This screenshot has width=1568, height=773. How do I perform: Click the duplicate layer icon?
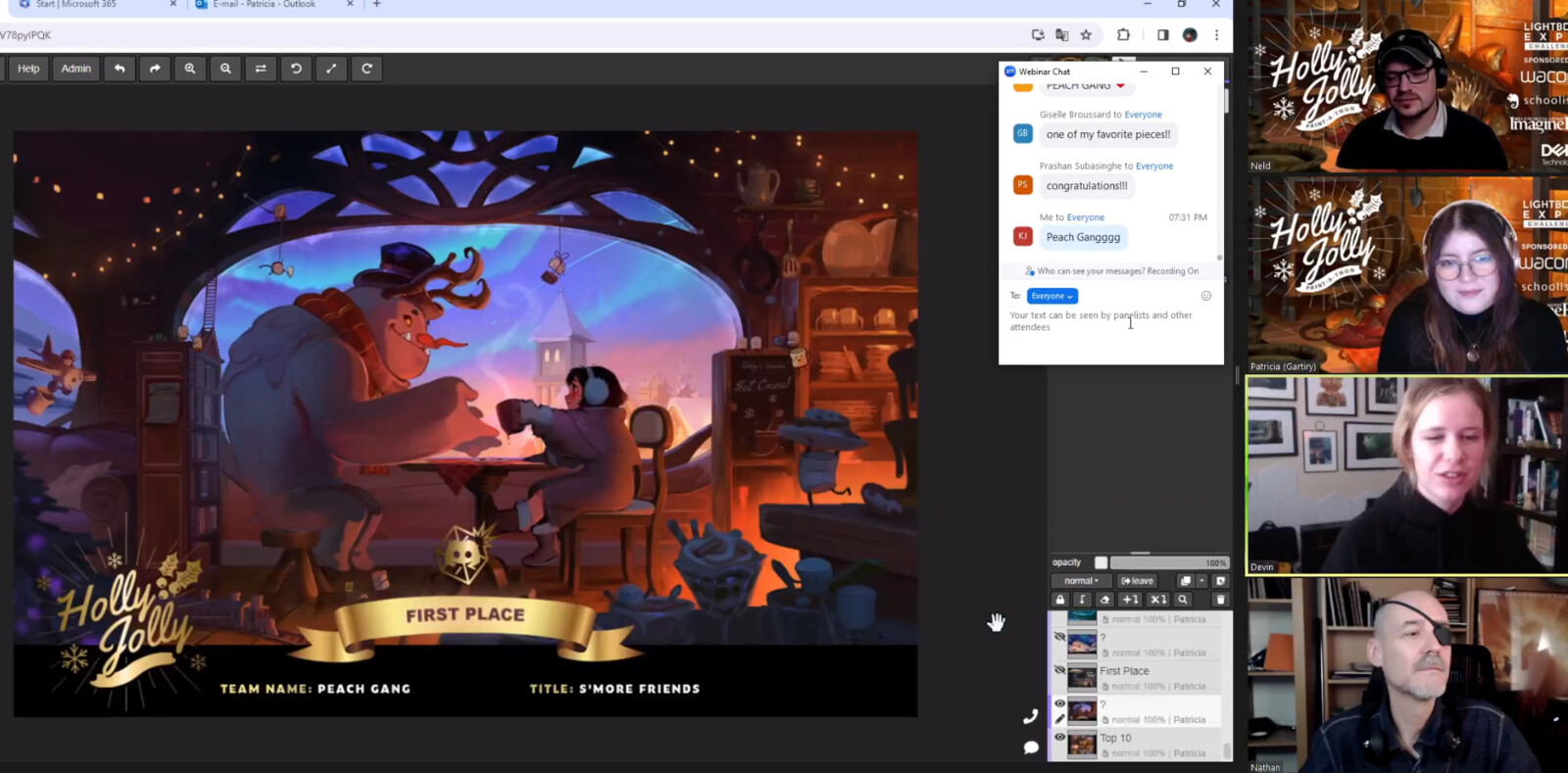1186,581
